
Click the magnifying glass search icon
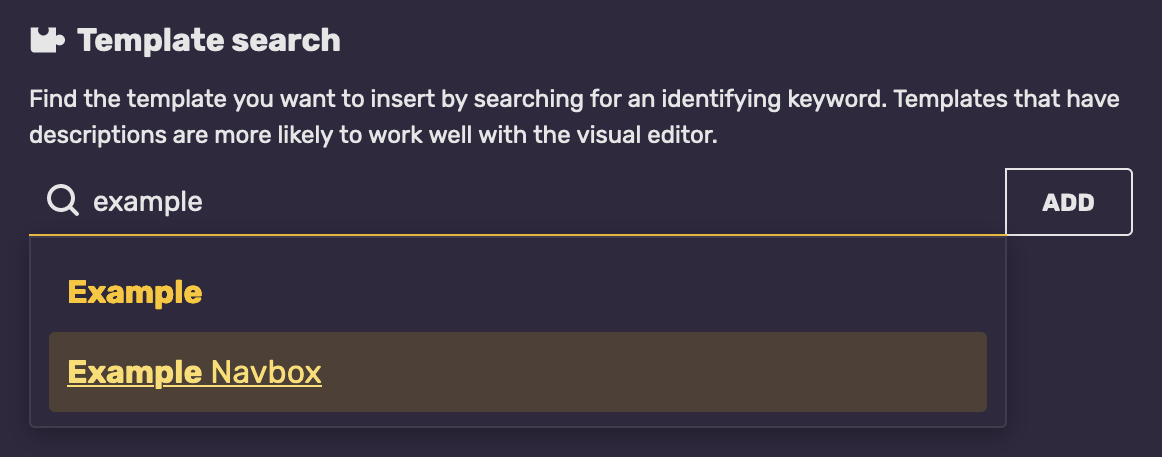pos(63,202)
